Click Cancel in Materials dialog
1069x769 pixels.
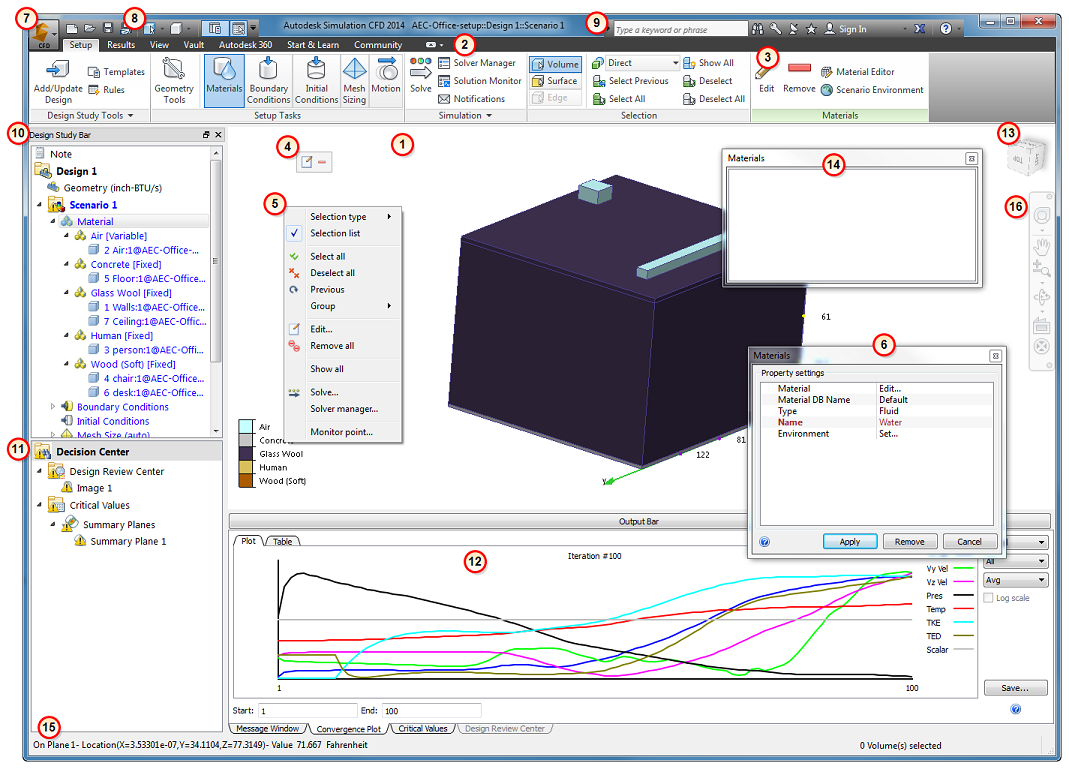coord(969,542)
